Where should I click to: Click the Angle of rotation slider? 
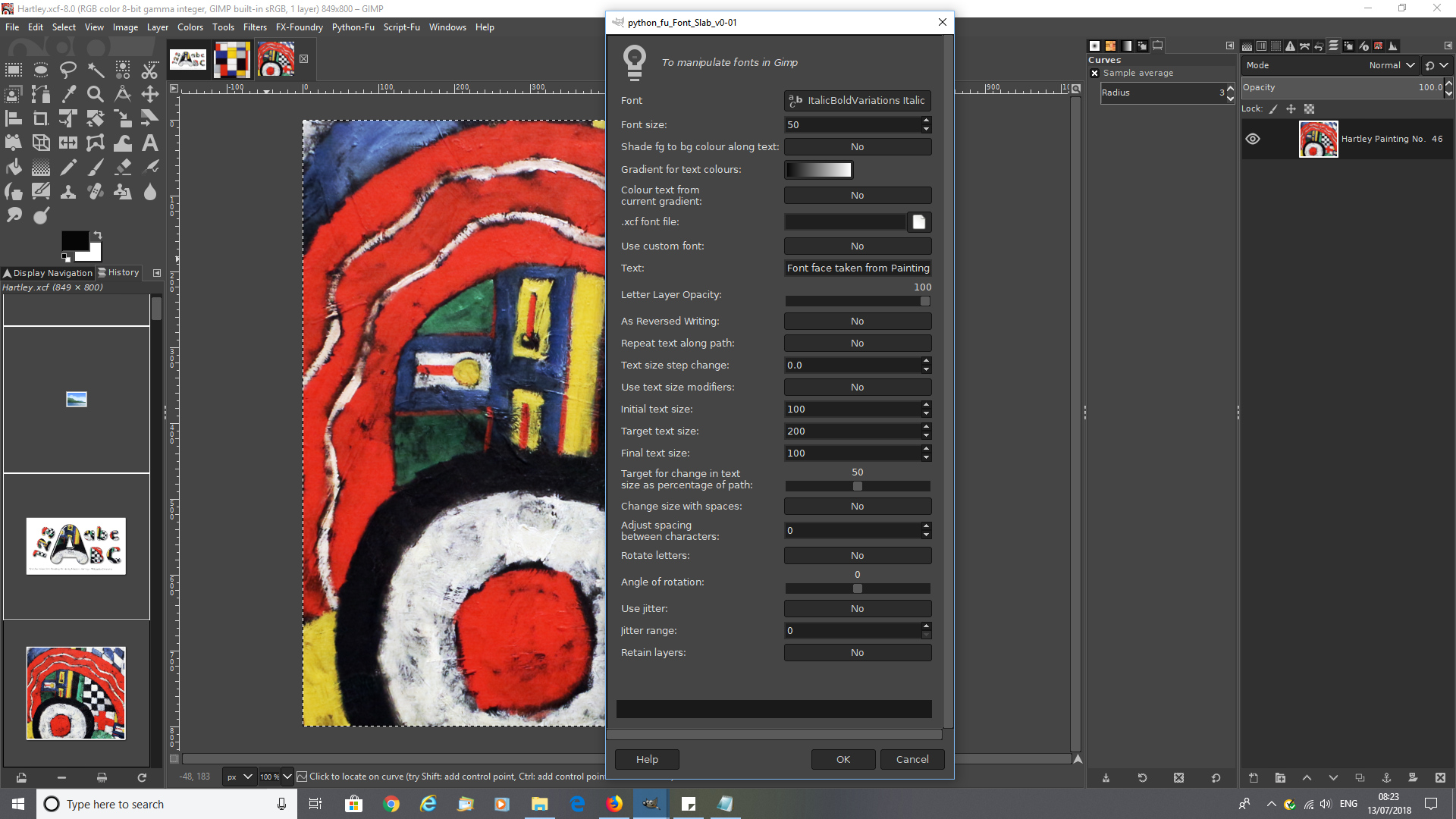[x=858, y=588]
